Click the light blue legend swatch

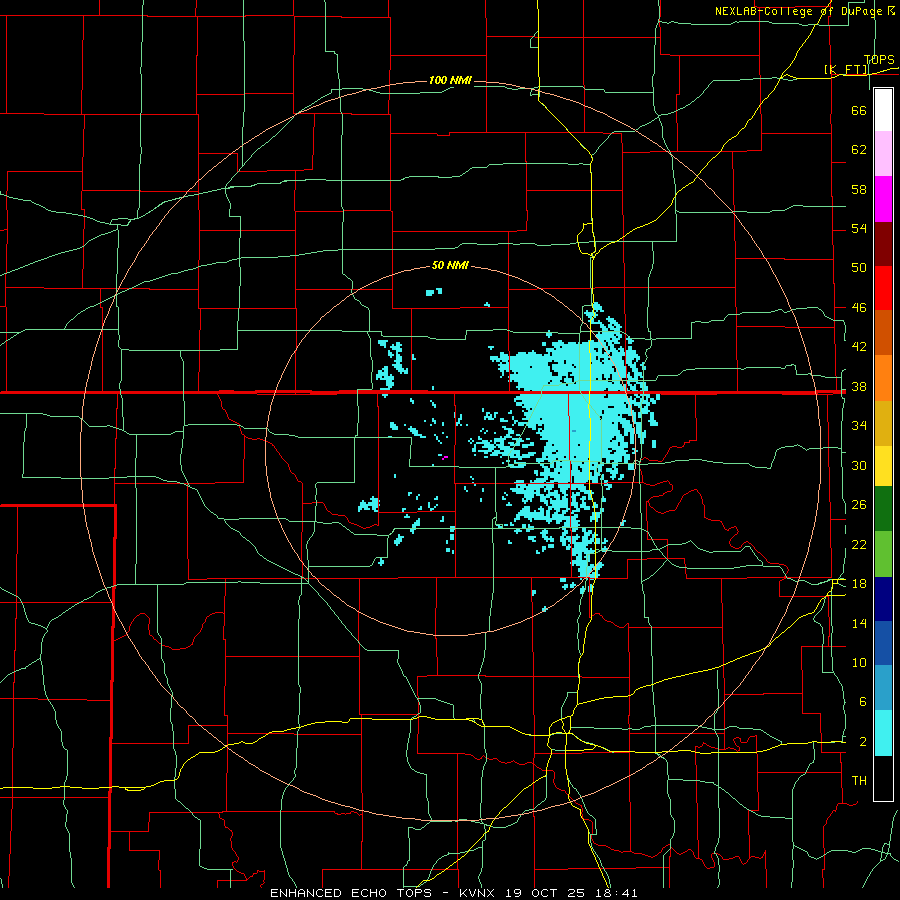(883, 688)
